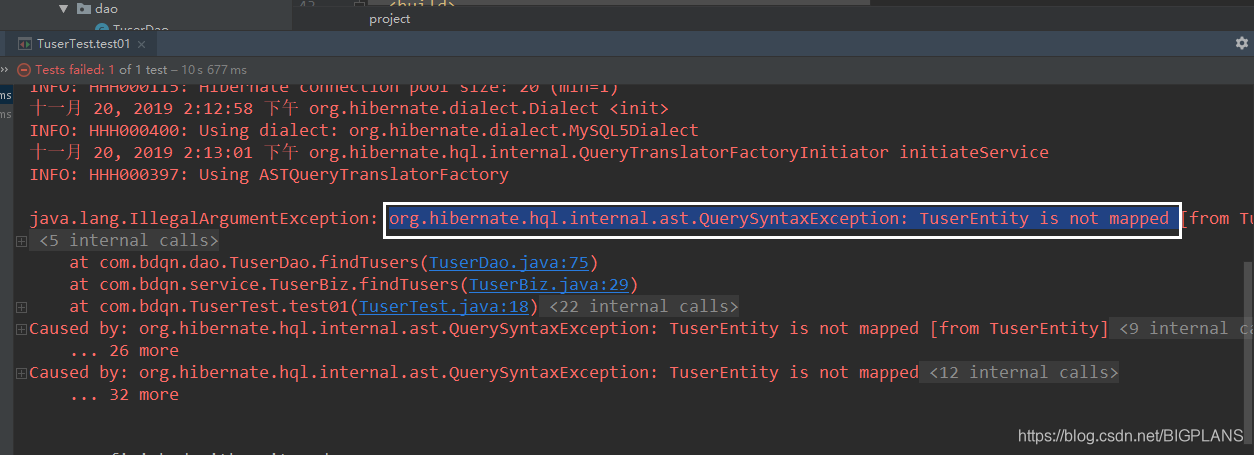
Task: Unfold the <12 internal calls> placeholder
Action: (1018, 372)
